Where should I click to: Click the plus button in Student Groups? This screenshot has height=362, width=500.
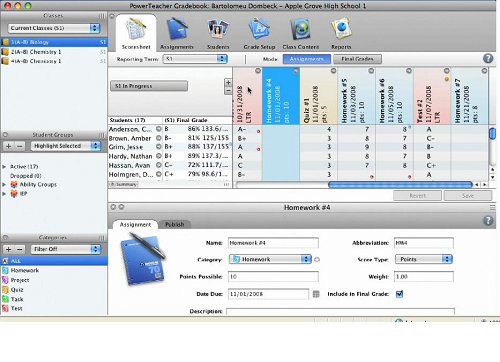(x=9, y=146)
